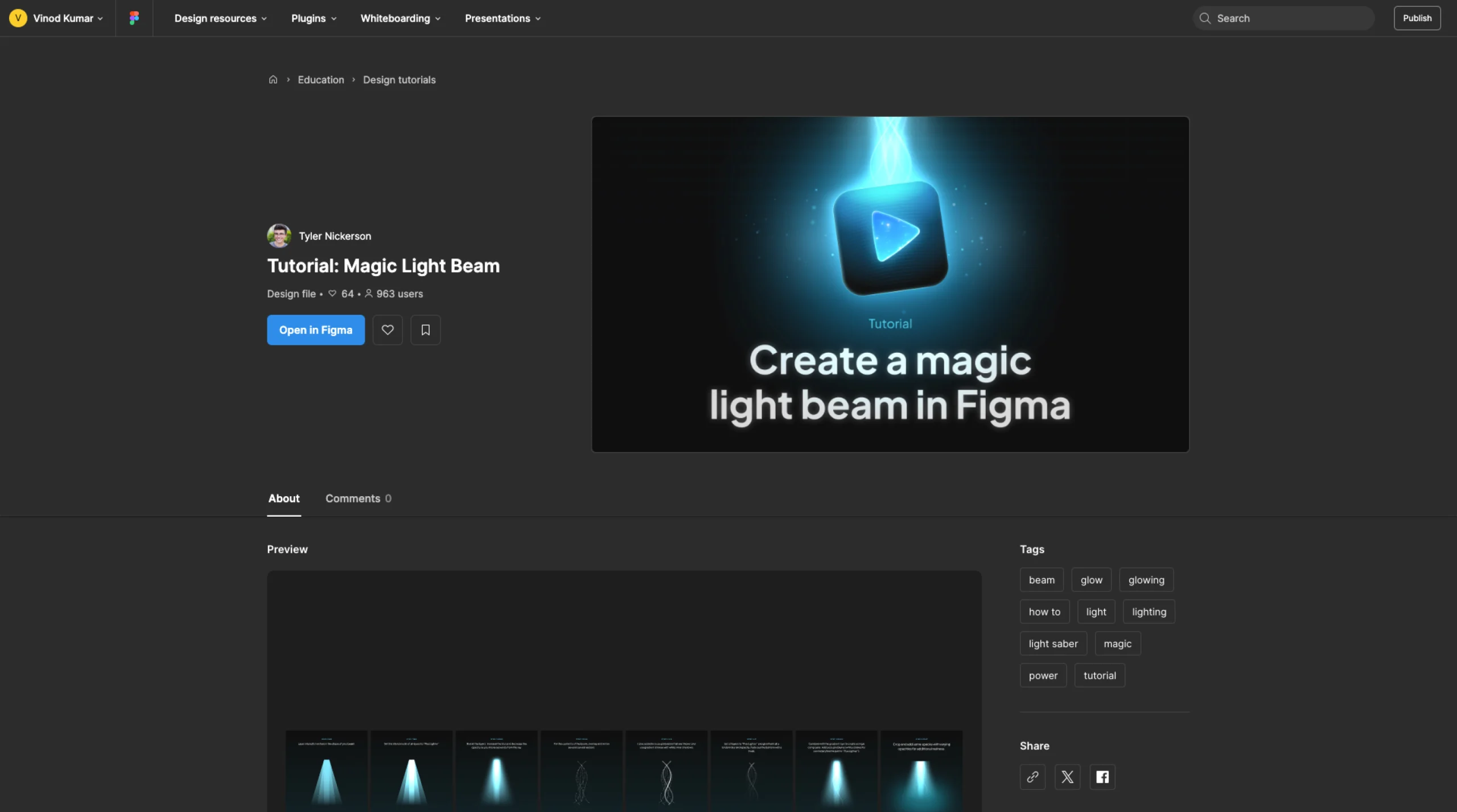The width and height of the screenshot is (1457, 812).
Task: Open Design tutorials breadcrumb link
Action: [400, 80]
